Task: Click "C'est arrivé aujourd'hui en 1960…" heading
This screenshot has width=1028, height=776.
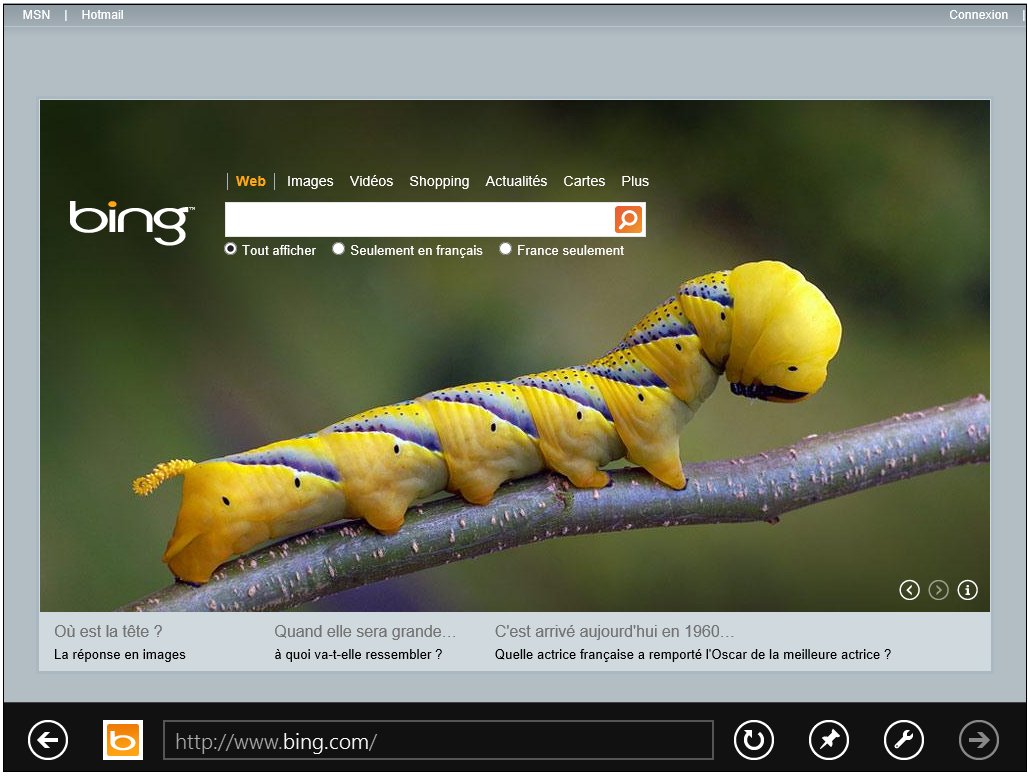Action: pyautogui.click(x=614, y=631)
